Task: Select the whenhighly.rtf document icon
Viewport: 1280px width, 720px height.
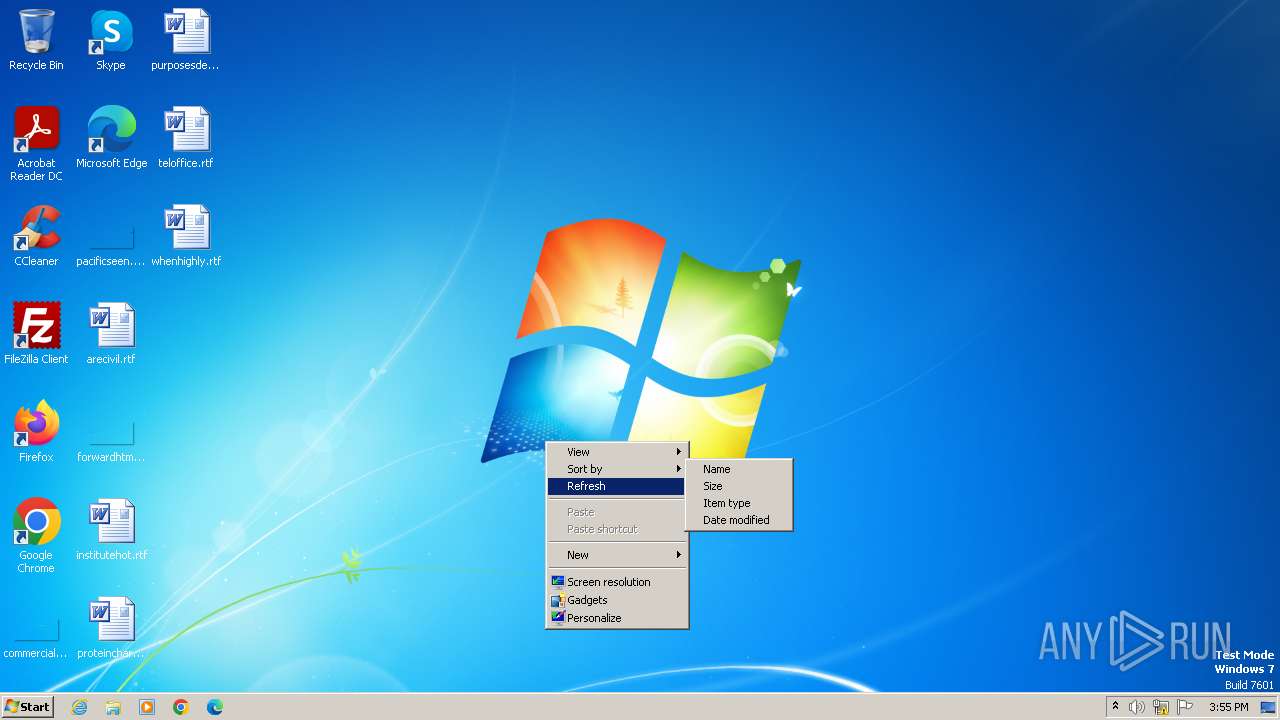Action: (186, 236)
